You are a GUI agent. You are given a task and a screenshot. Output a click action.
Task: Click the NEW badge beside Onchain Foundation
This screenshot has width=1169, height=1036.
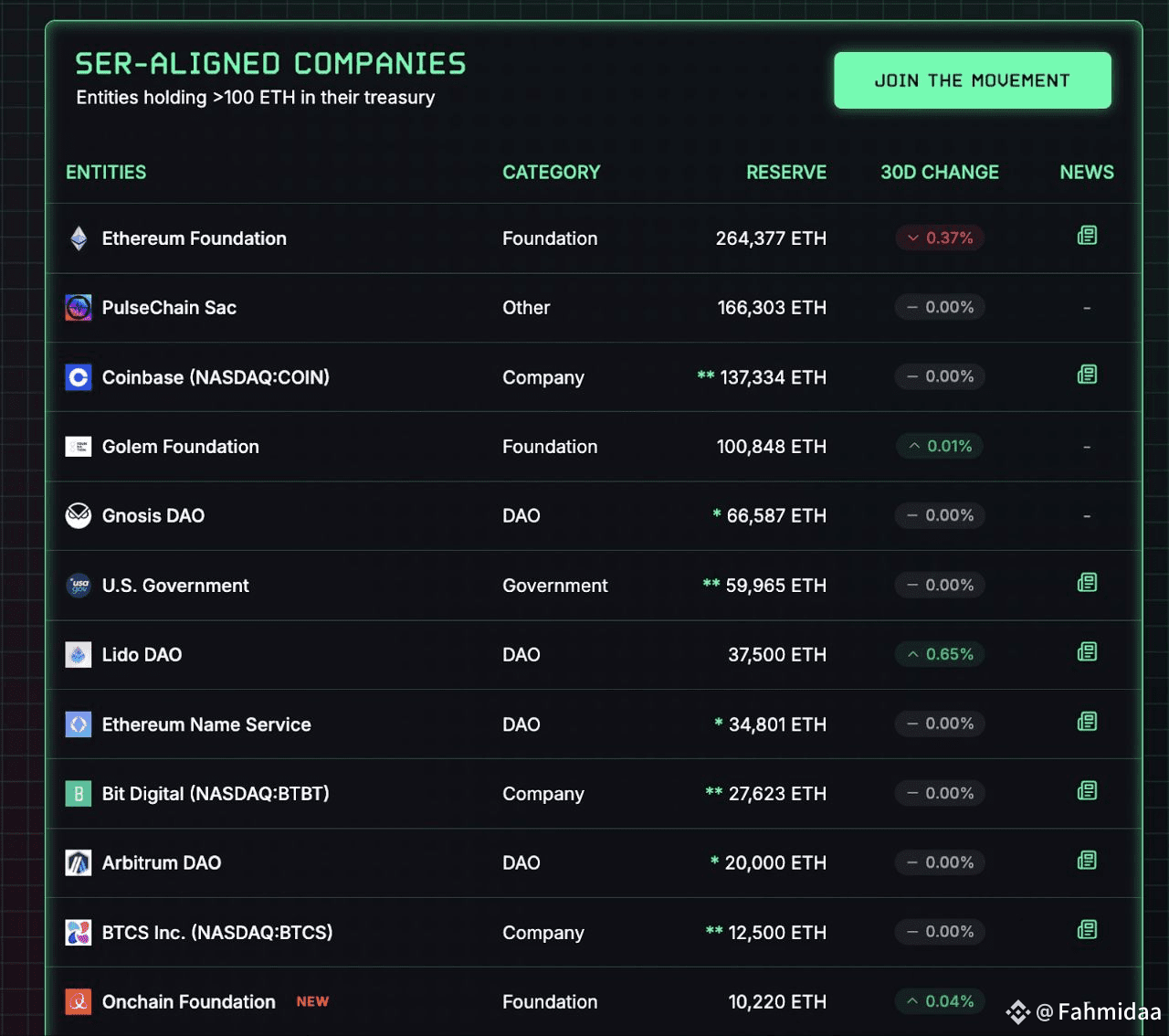pos(312,1002)
